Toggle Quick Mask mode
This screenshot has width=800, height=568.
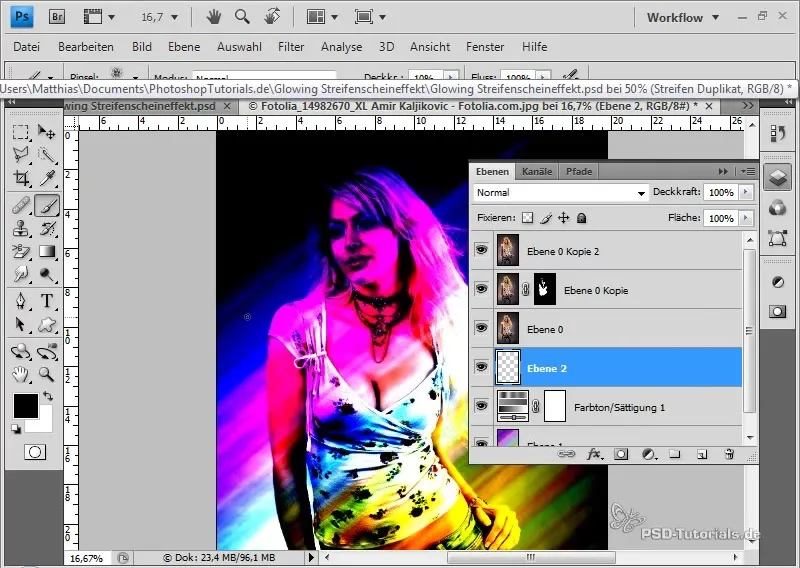(x=35, y=452)
